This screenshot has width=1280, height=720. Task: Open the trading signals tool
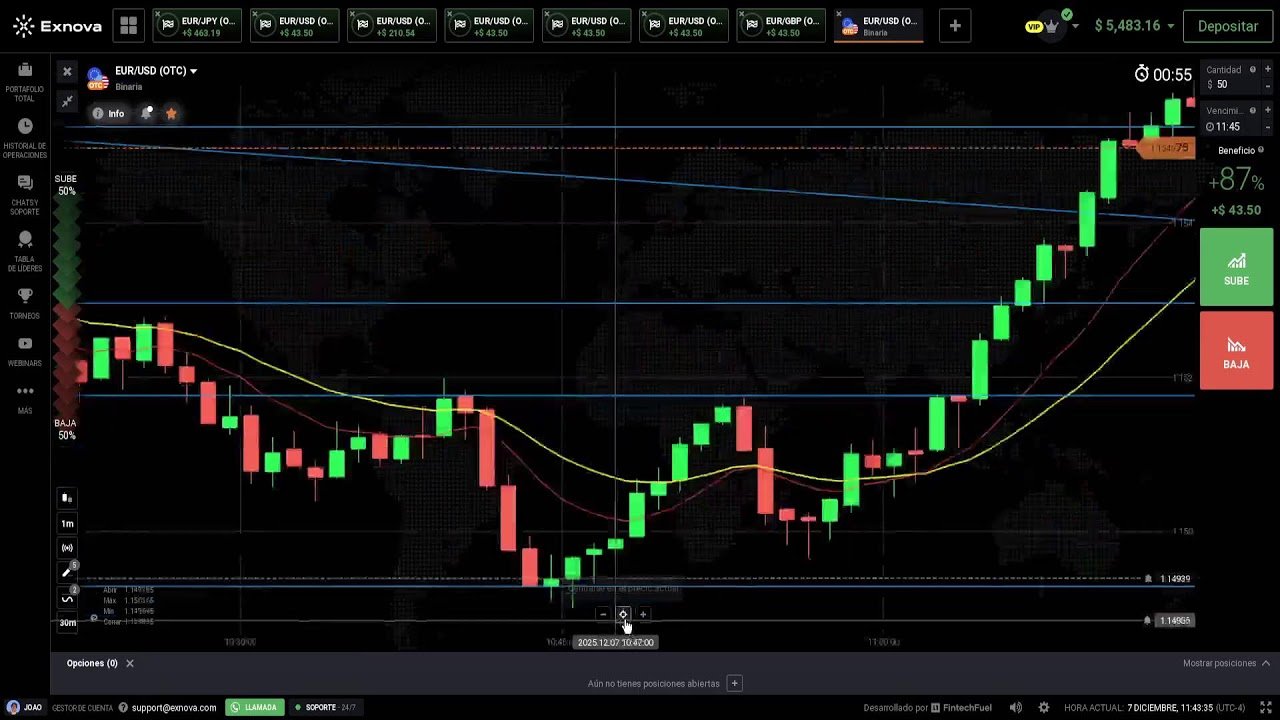[x=67, y=547]
